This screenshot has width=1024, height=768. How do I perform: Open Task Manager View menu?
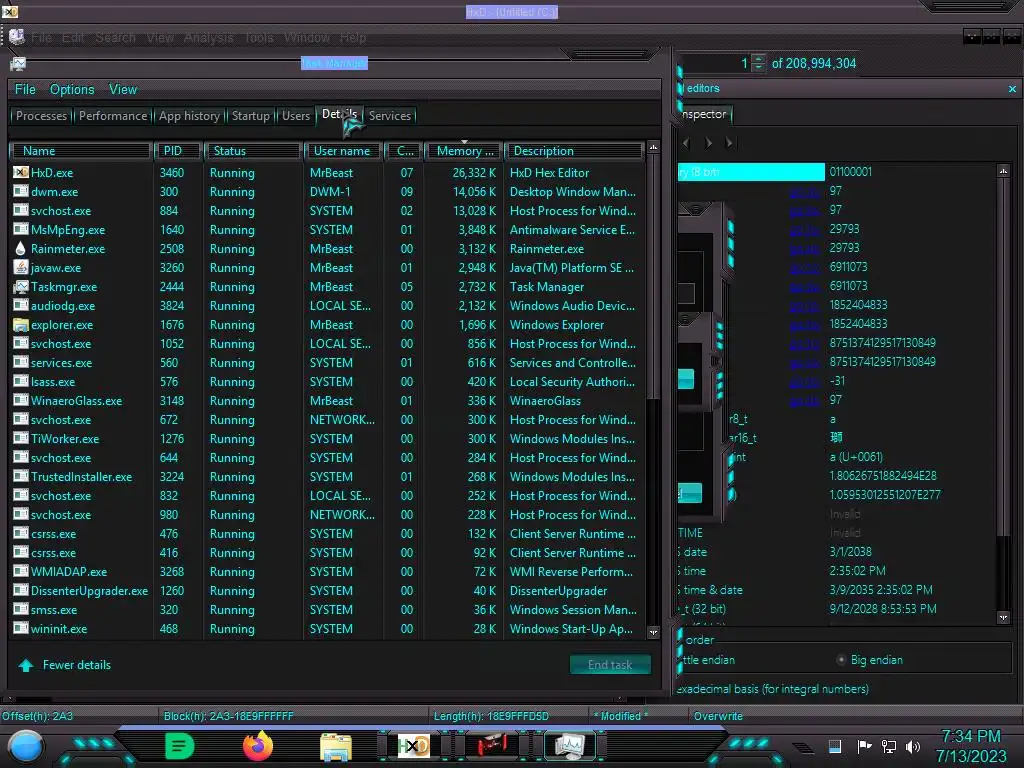(123, 89)
